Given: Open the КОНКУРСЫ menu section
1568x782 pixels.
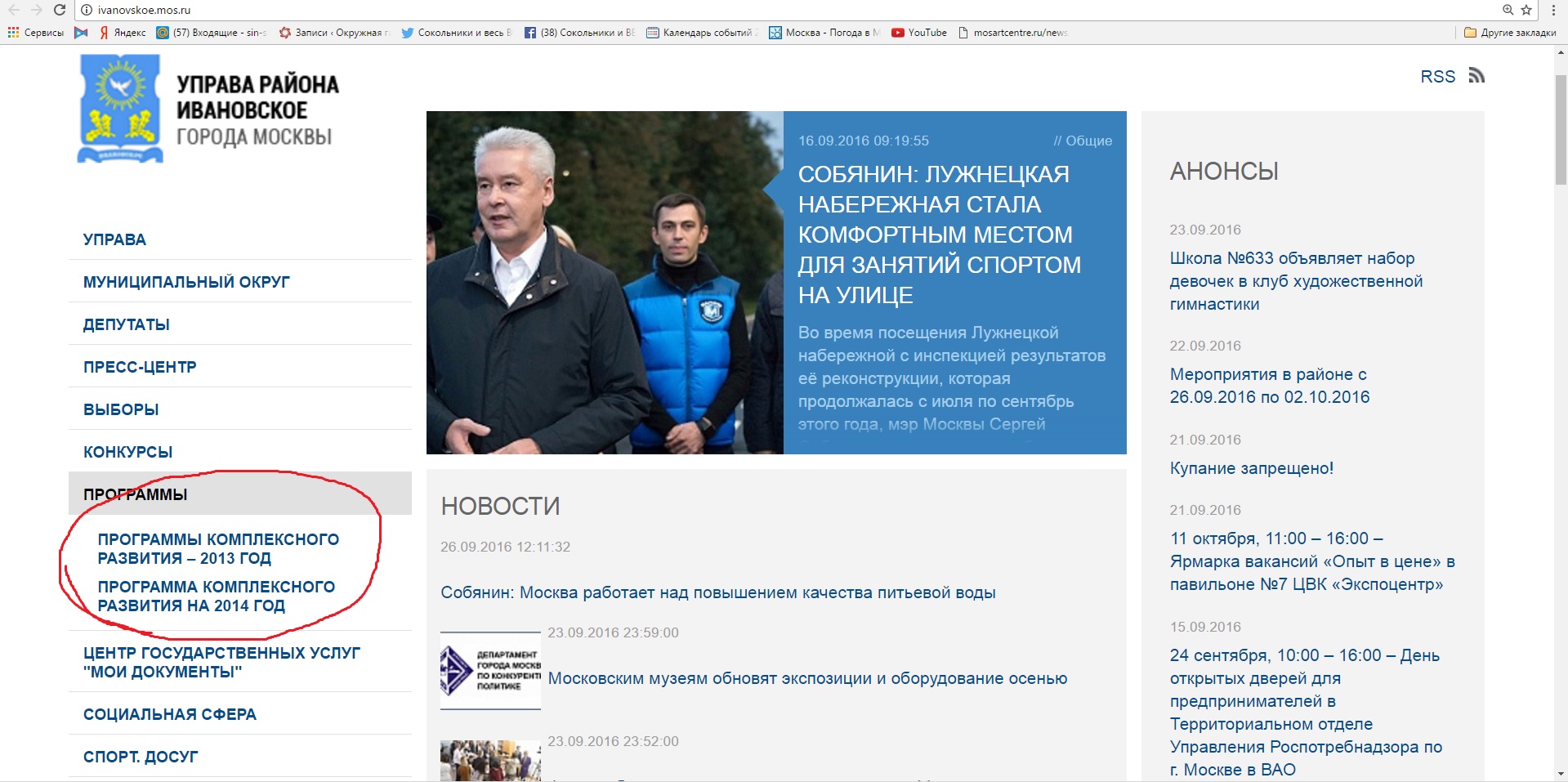Looking at the screenshot, I should pyautogui.click(x=127, y=452).
